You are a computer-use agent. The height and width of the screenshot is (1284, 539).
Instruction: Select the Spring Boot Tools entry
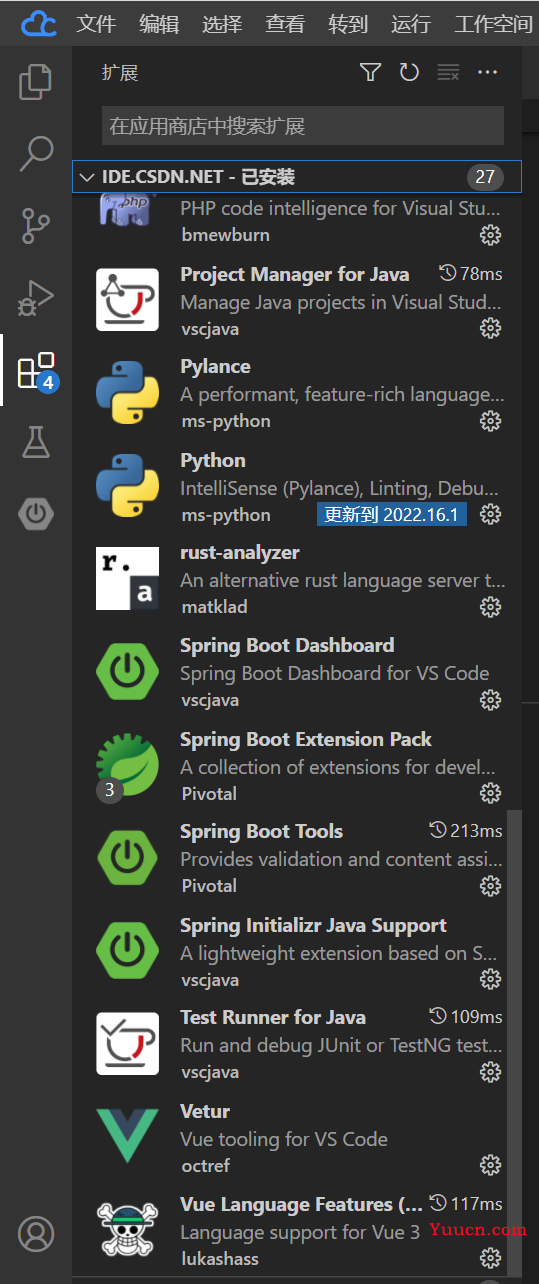(297, 859)
